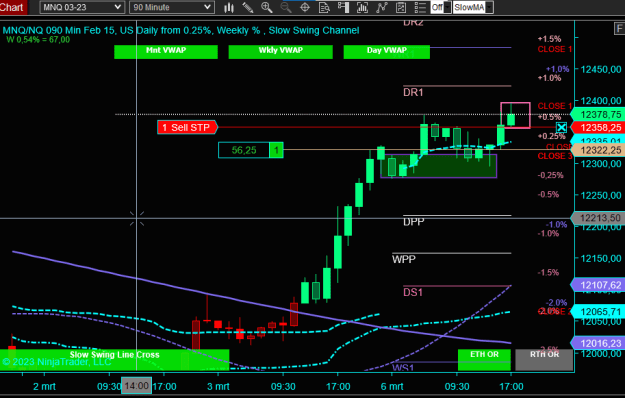Click the 12065,71 cyan price marker
Image resolution: width=625 pixels, height=398 pixels.
598,312
